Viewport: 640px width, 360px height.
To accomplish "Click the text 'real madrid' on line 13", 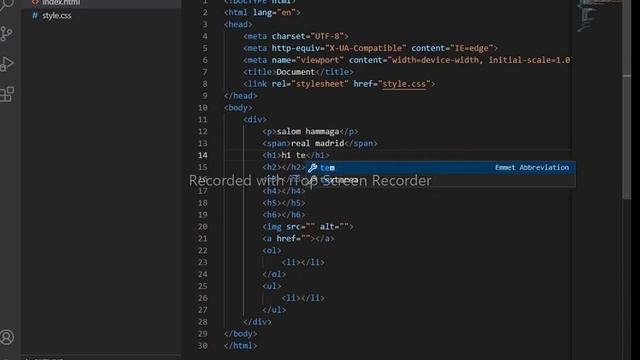I will 318,143.
